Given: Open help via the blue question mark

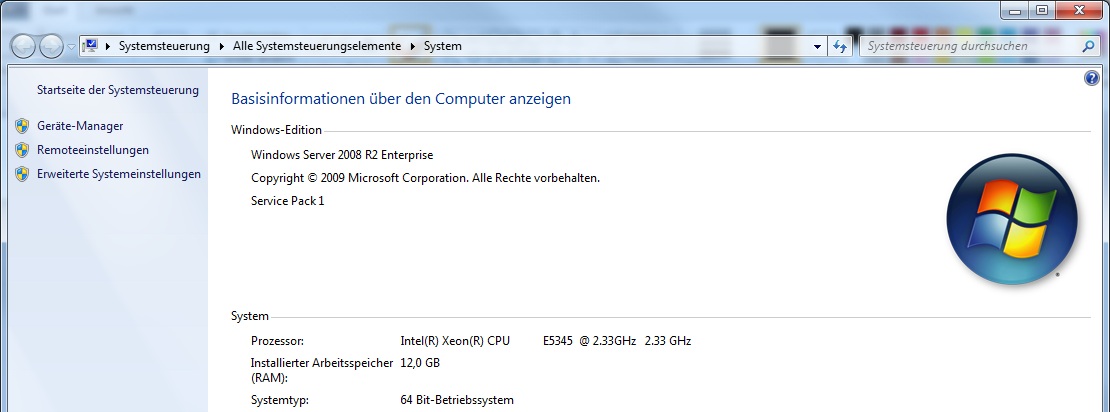Looking at the screenshot, I should coord(1092,78).
